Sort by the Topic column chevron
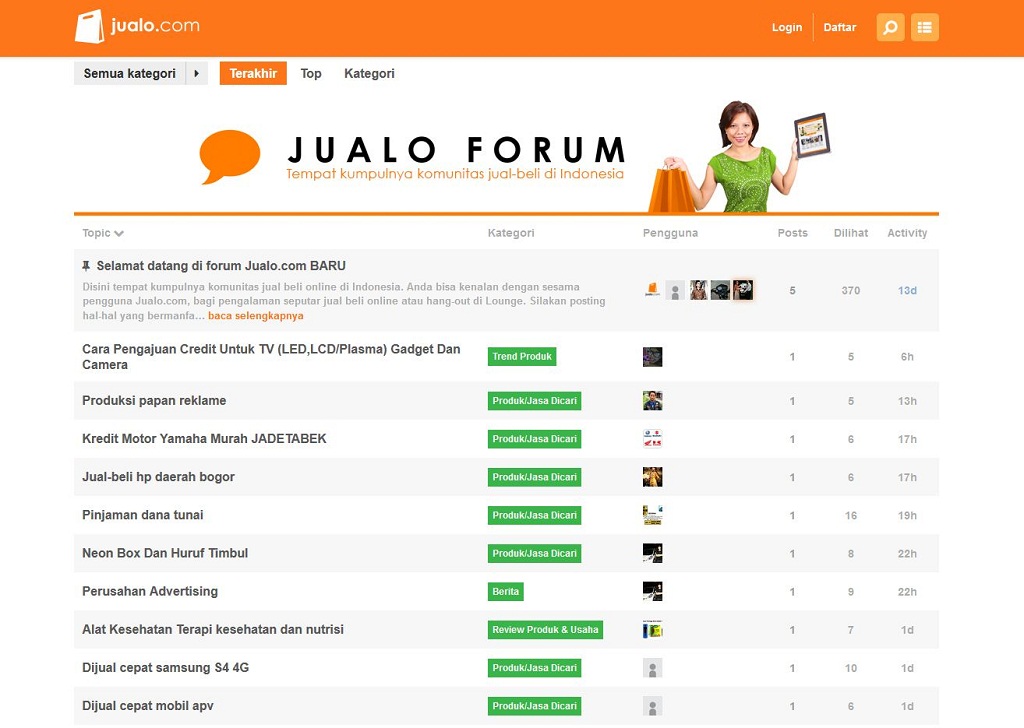The height and width of the screenshot is (728, 1024). click(x=119, y=233)
